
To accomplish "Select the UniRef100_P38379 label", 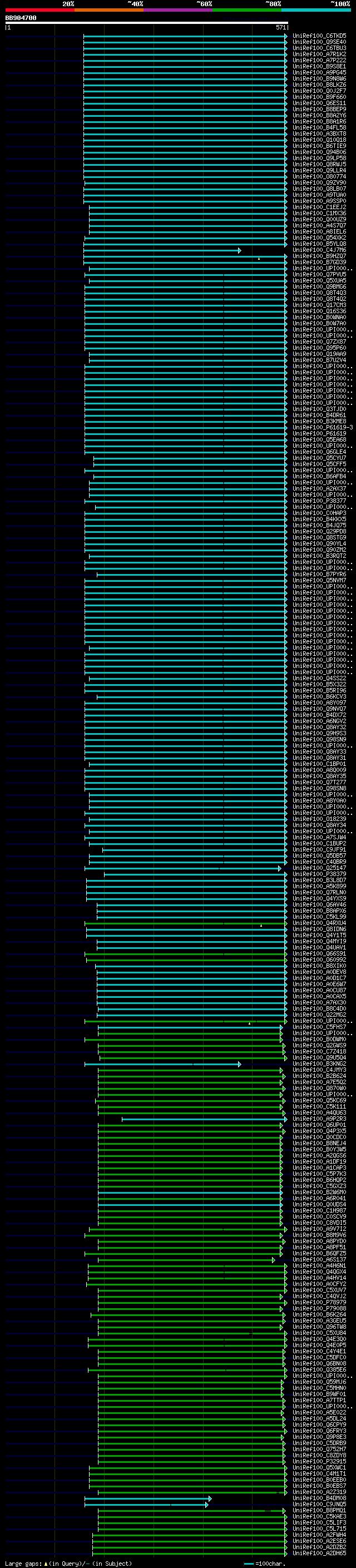I will [x=319, y=874].
